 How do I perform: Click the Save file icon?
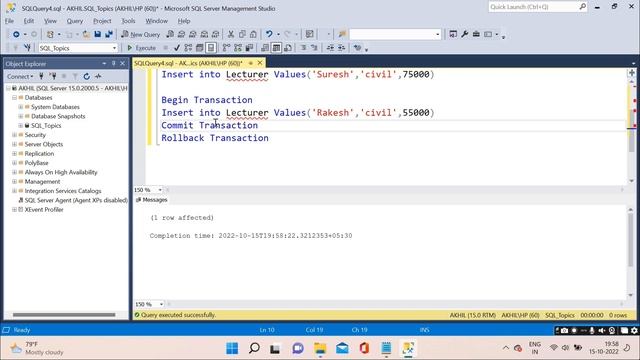coord(98,34)
